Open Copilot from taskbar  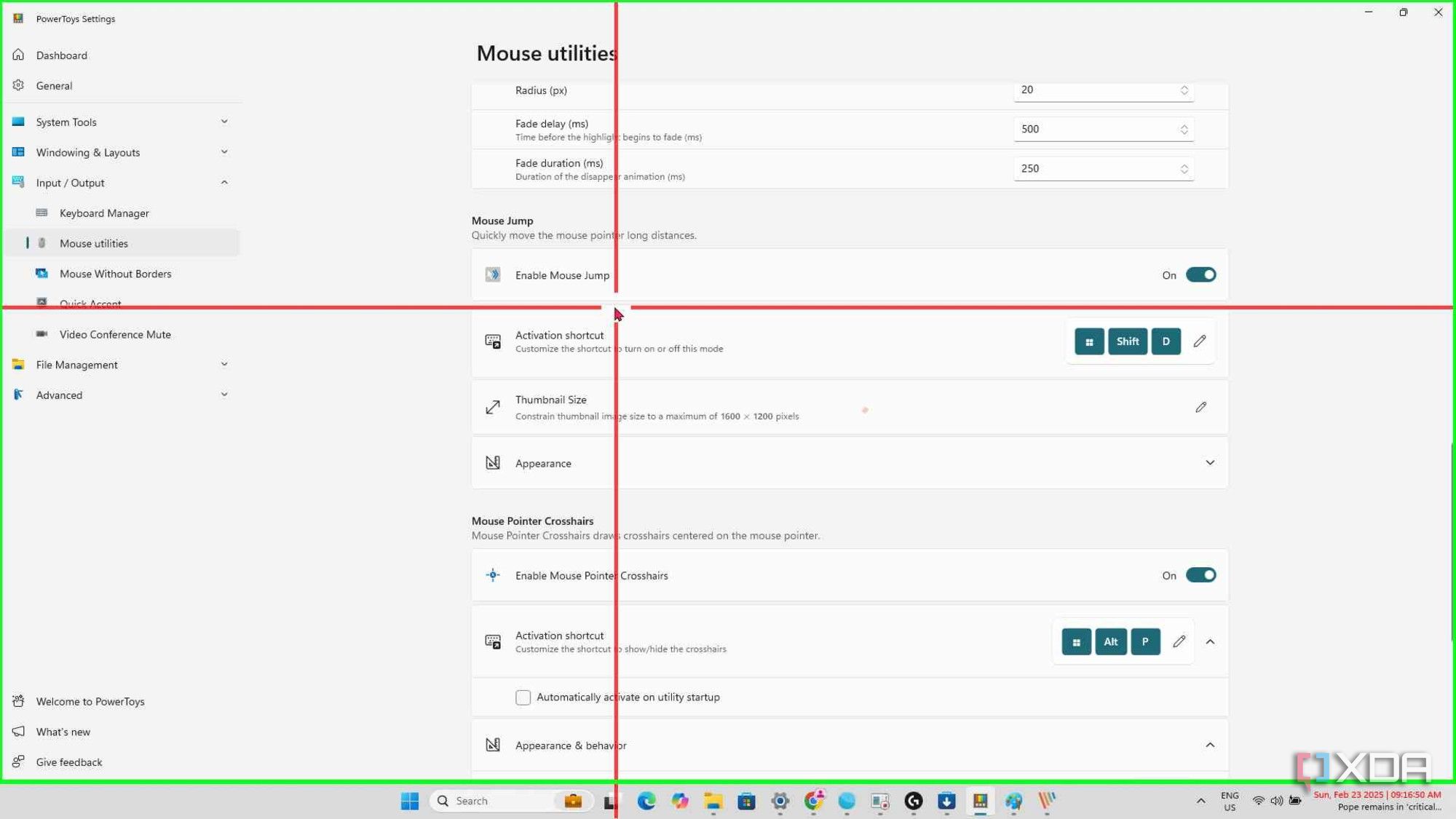pyautogui.click(x=680, y=802)
